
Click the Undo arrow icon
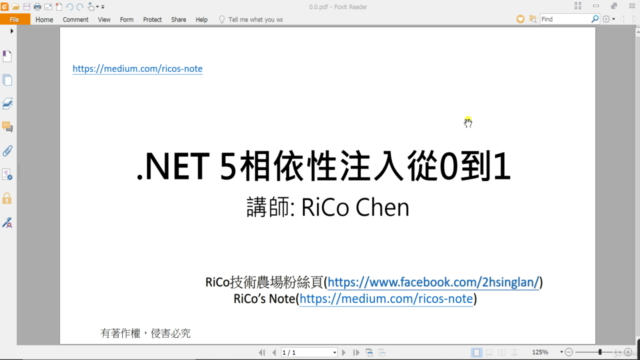(69, 7)
